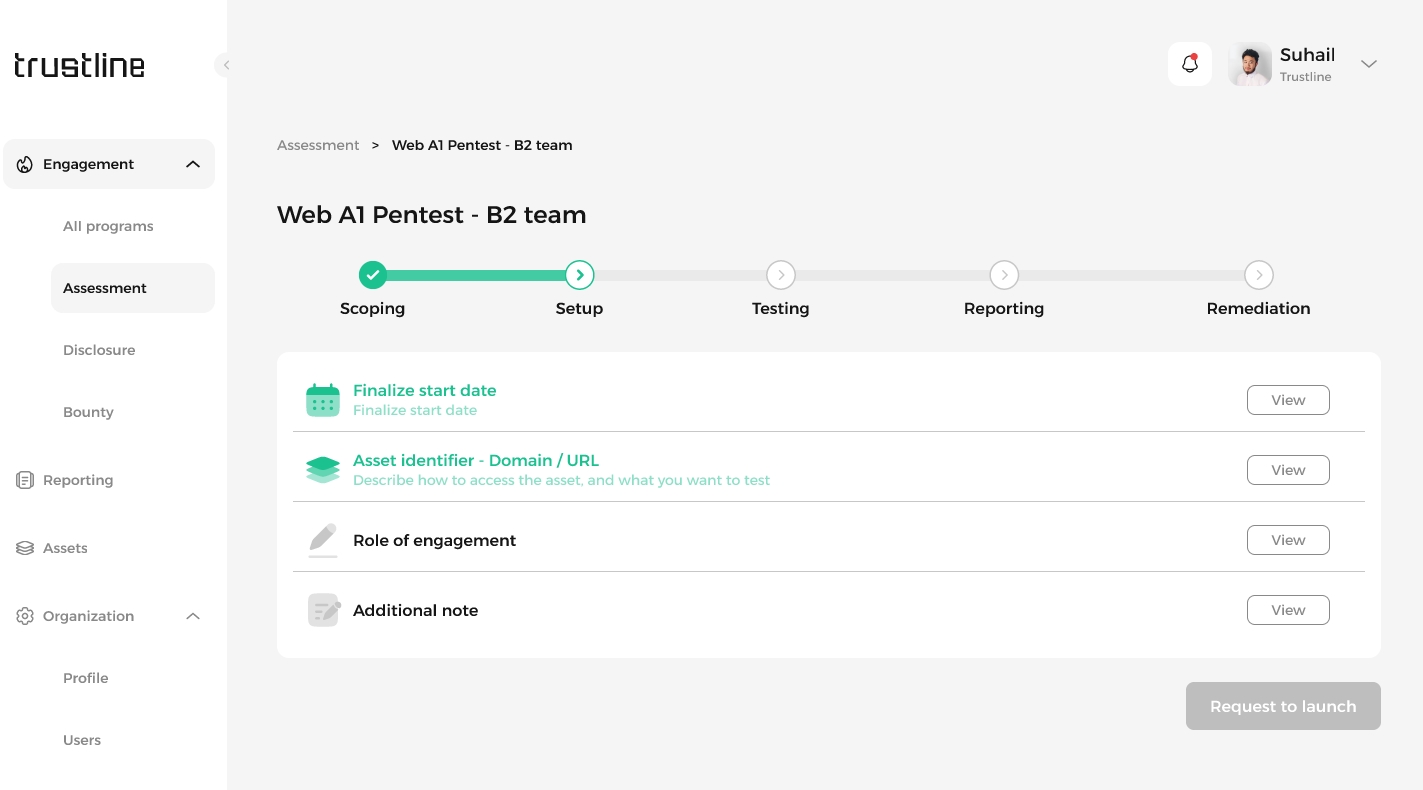Click the Assessment breadcrumb link
The image size is (1423, 790).
pyautogui.click(x=318, y=145)
